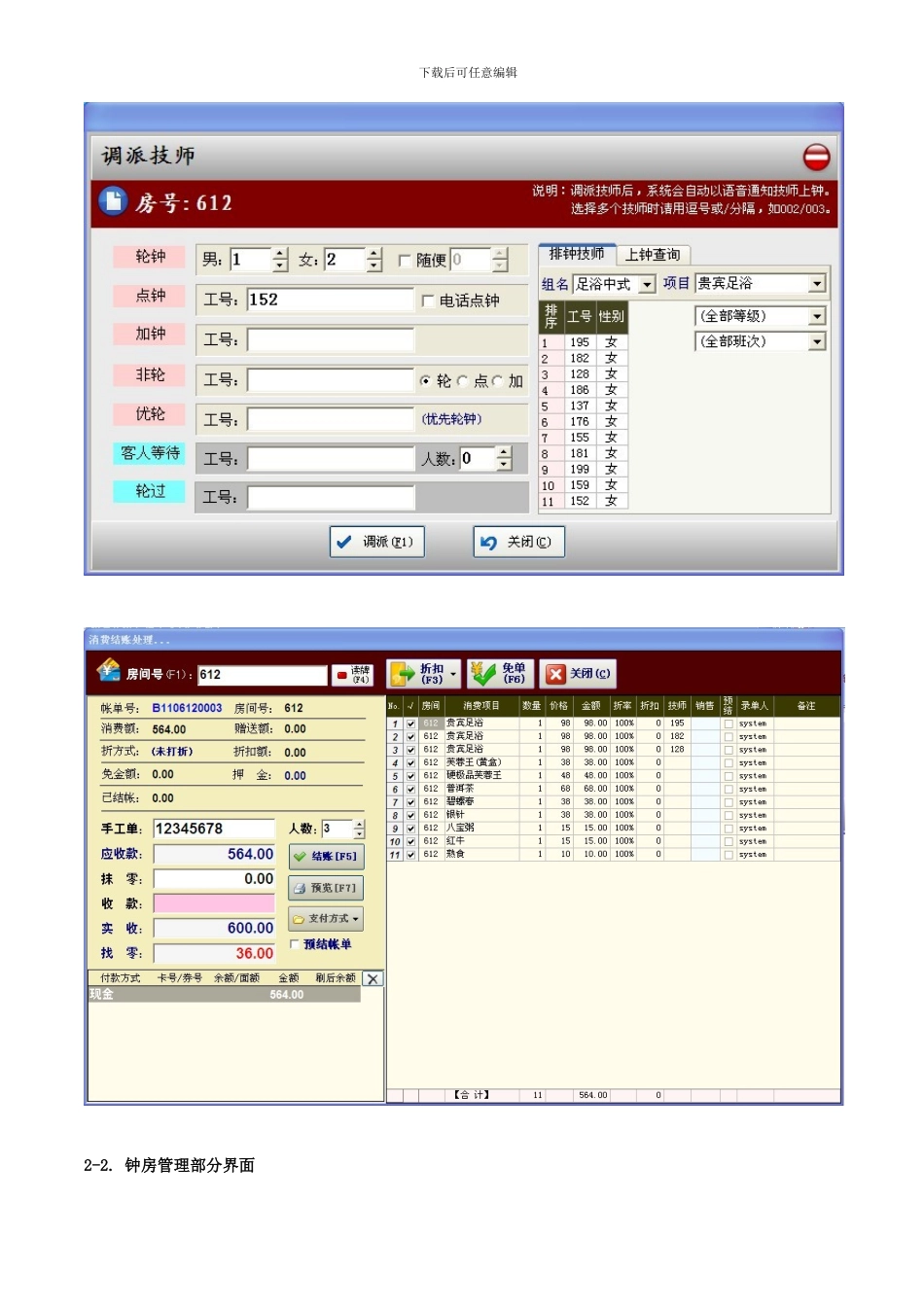Image resolution: width=924 pixels, height=1307 pixels.
Task: Open the 折扣 (F3) dropdown arrow
Action: pos(453,674)
